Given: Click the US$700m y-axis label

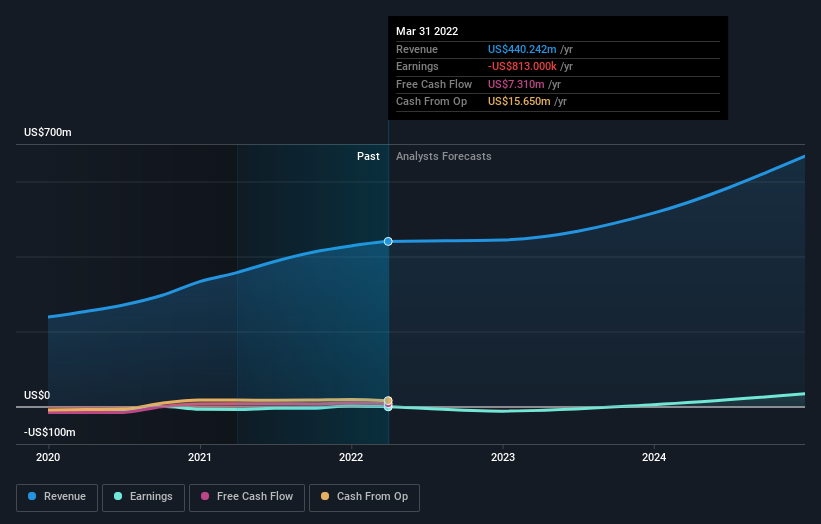Looking at the screenshot, I should [x=48, y=132].
